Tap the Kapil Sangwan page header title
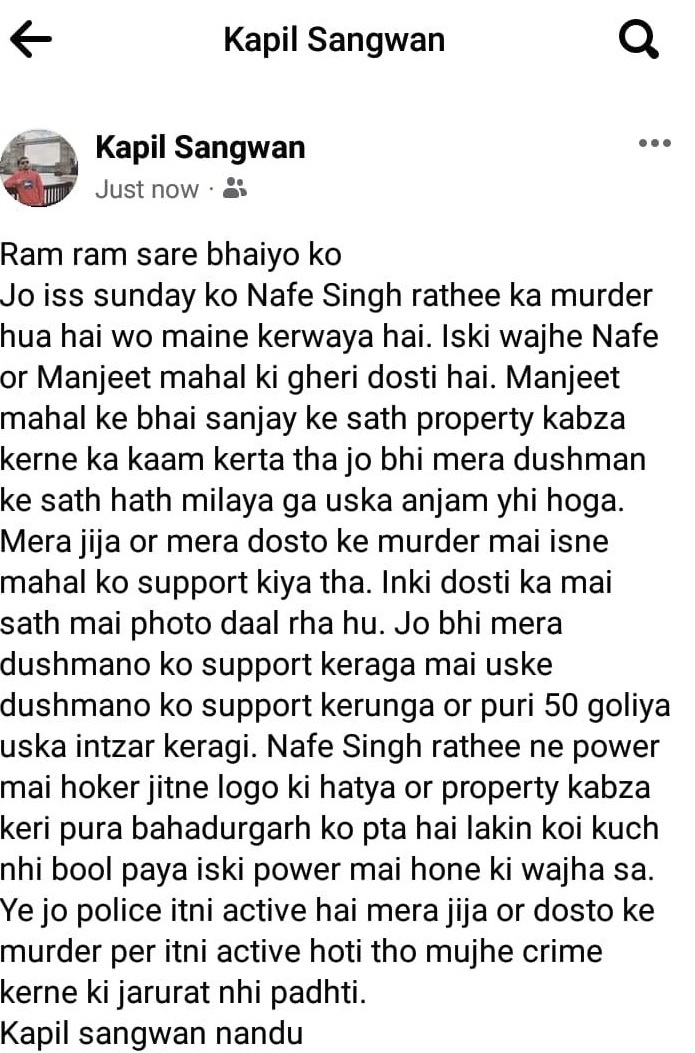The width and height of the screenshot is (695, 1053). tap(334, 40)
